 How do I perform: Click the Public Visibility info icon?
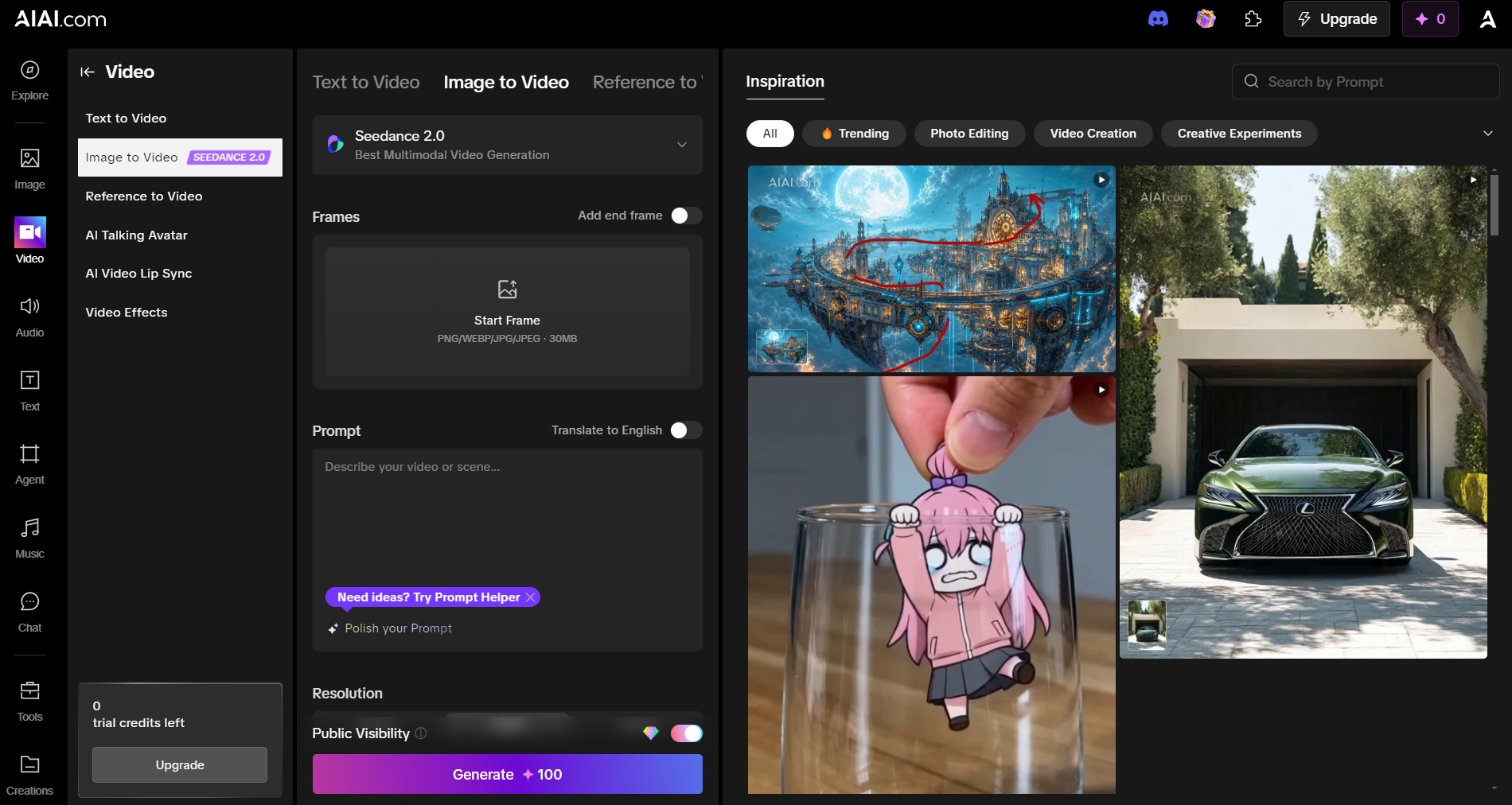pyautogui.click(x=421, y=733)
